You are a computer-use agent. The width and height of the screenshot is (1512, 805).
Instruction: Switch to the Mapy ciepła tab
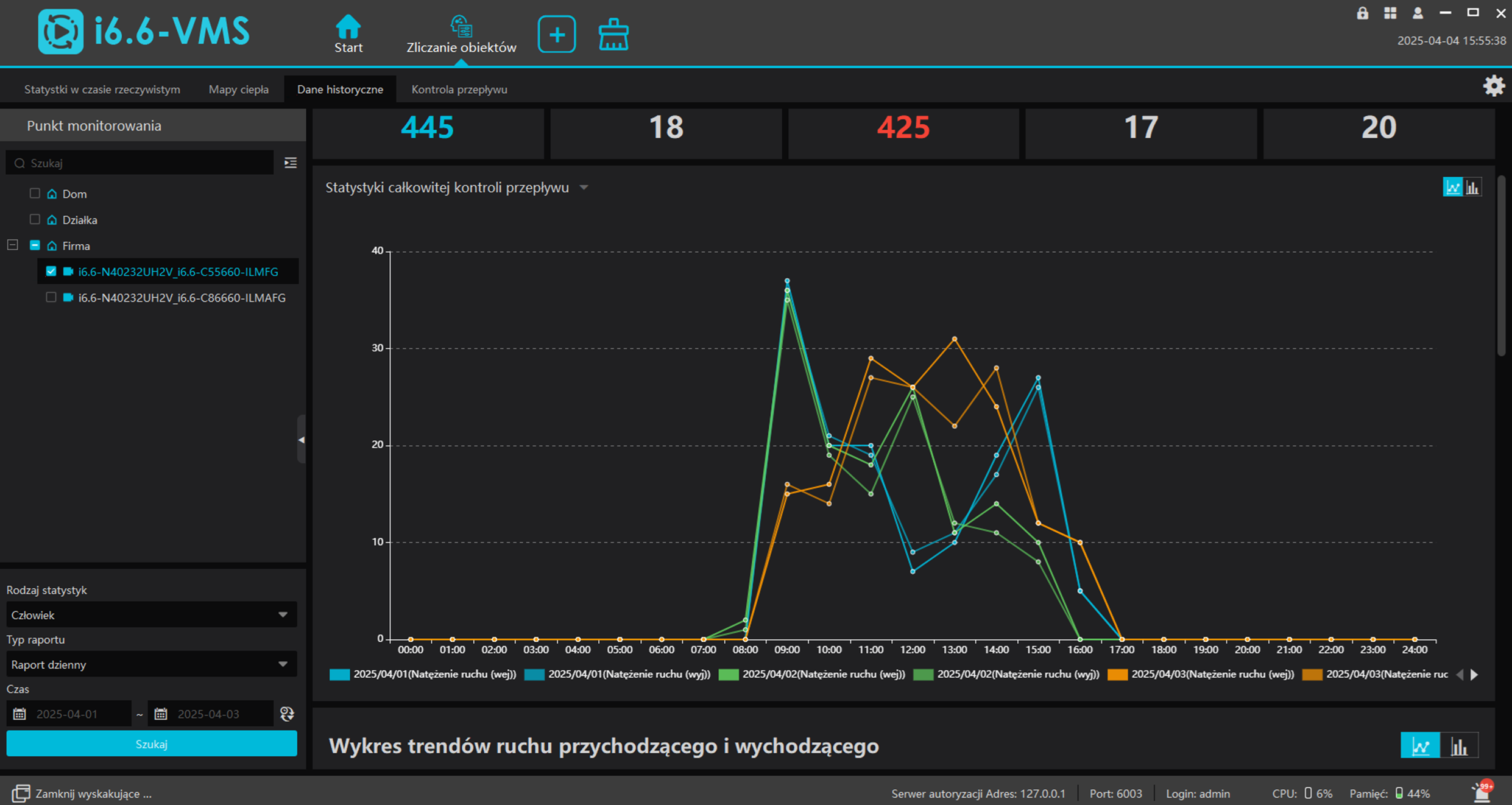coord(238,90)
